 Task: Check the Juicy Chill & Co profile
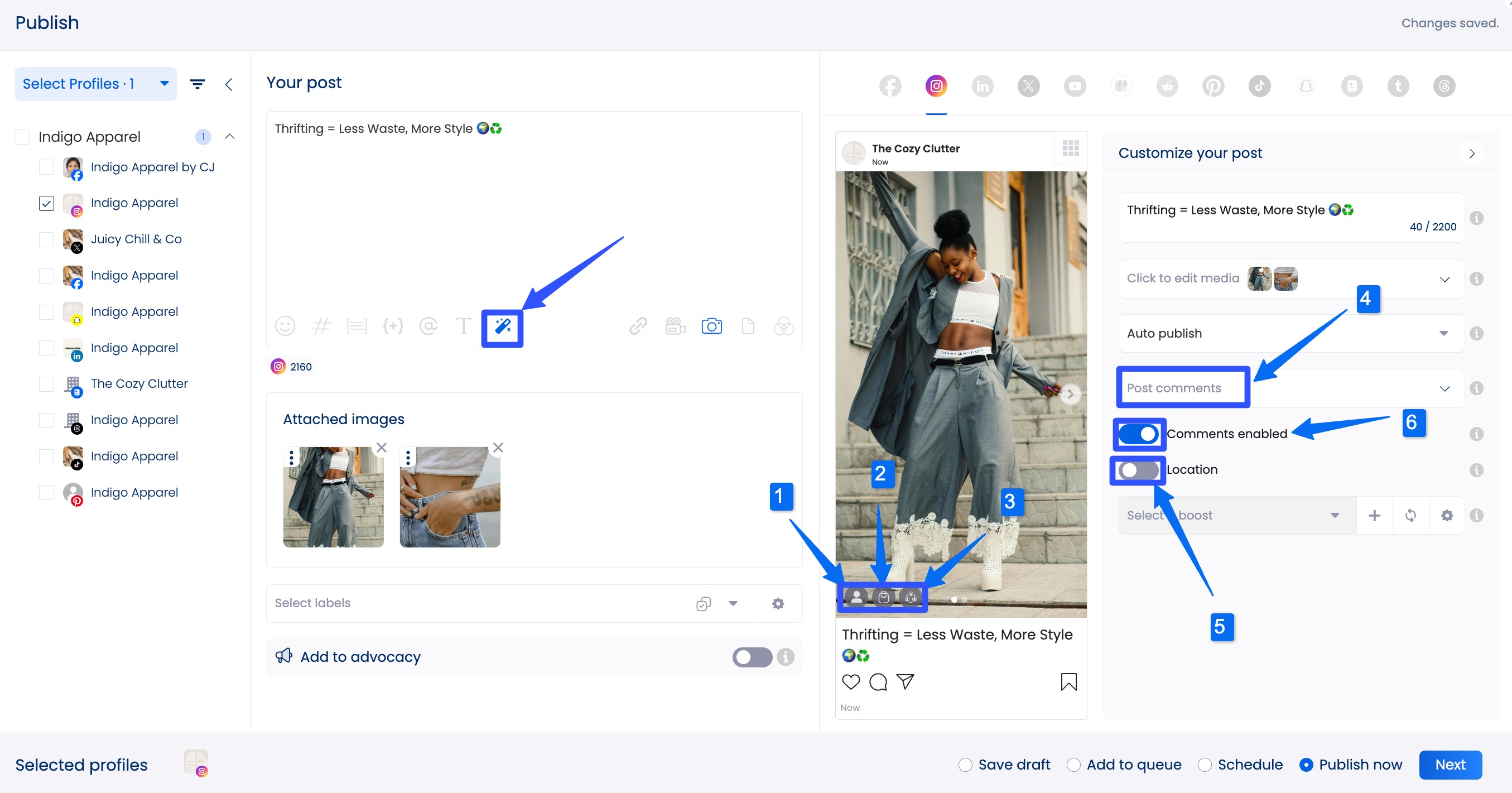[46, 239]
